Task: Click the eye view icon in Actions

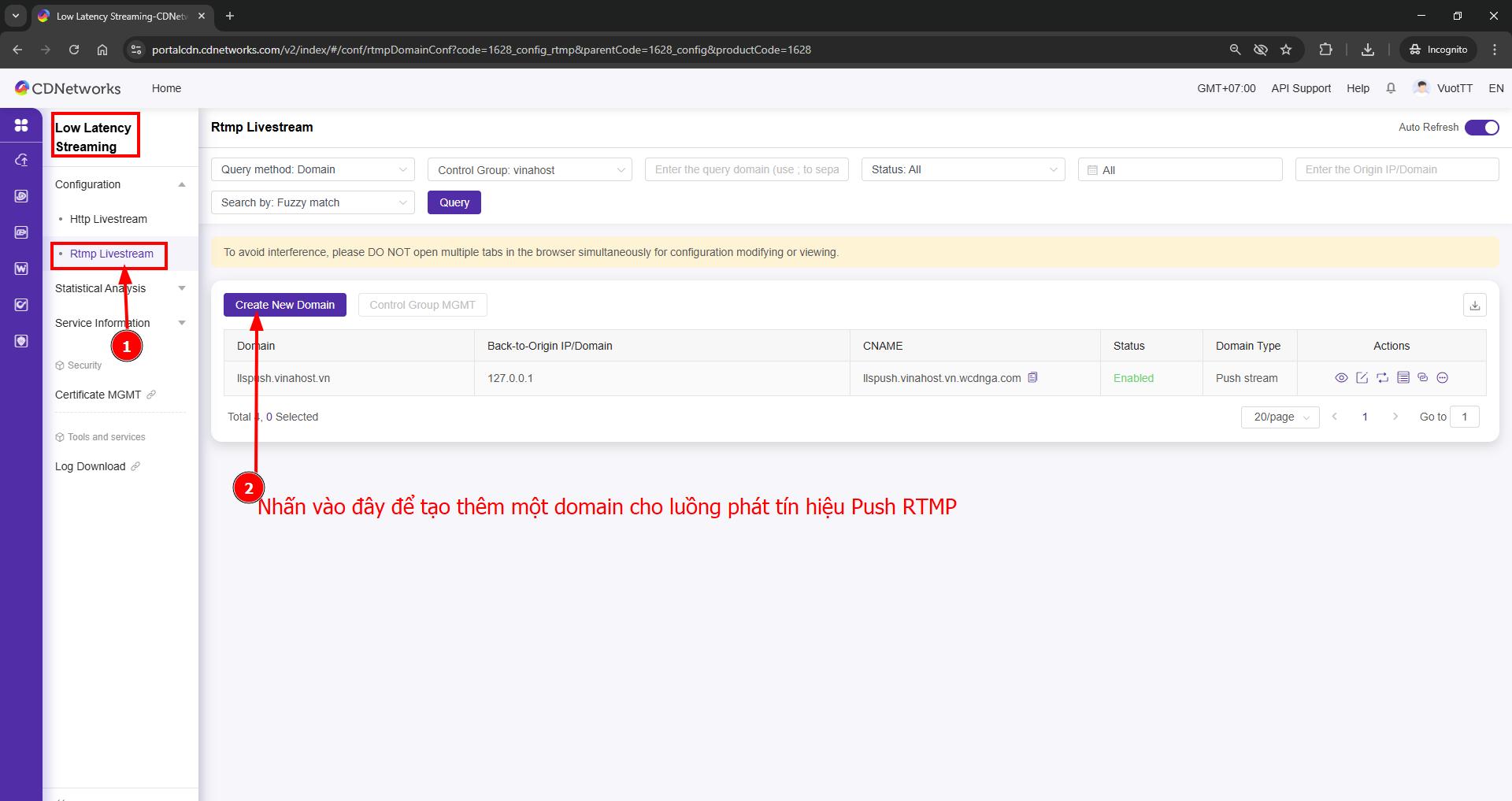Action: 1341,378
